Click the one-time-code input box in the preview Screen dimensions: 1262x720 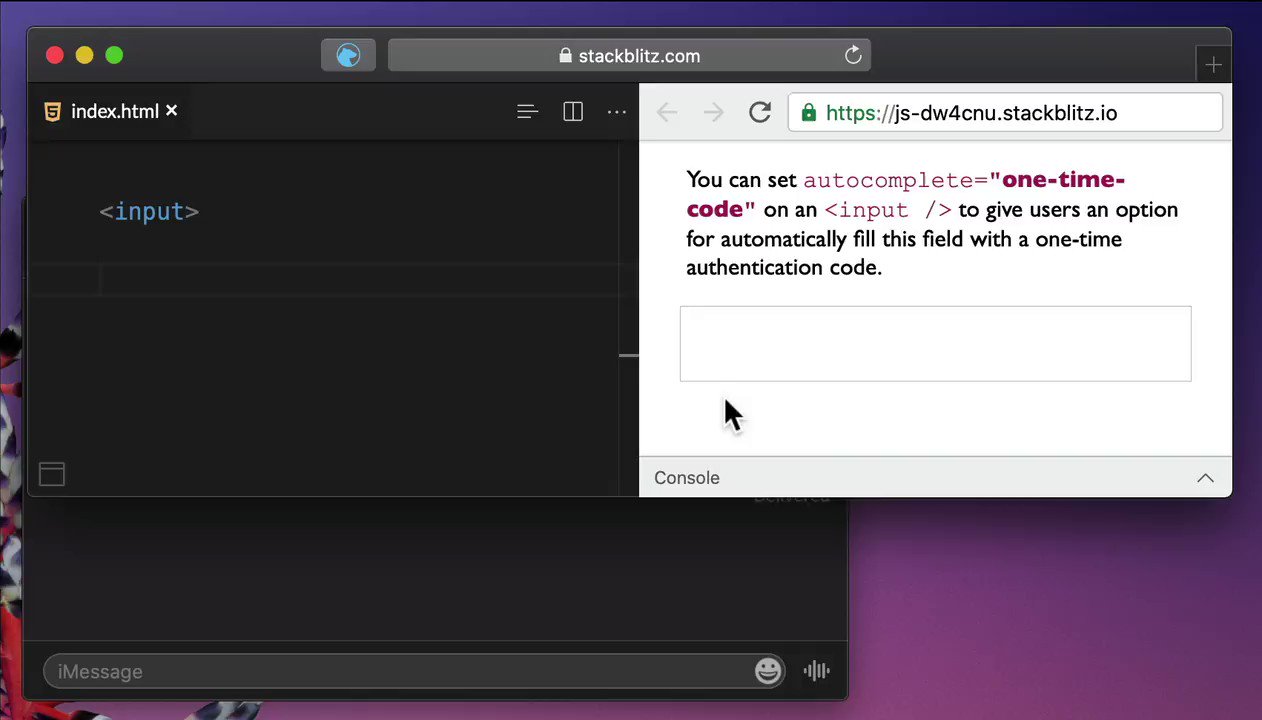(935, 343)
